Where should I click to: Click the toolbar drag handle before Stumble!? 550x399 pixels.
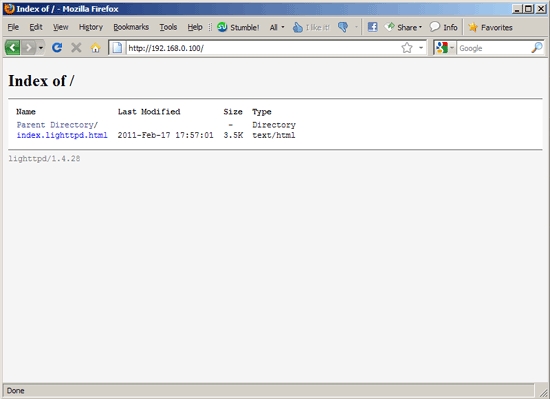click(210, 27)
